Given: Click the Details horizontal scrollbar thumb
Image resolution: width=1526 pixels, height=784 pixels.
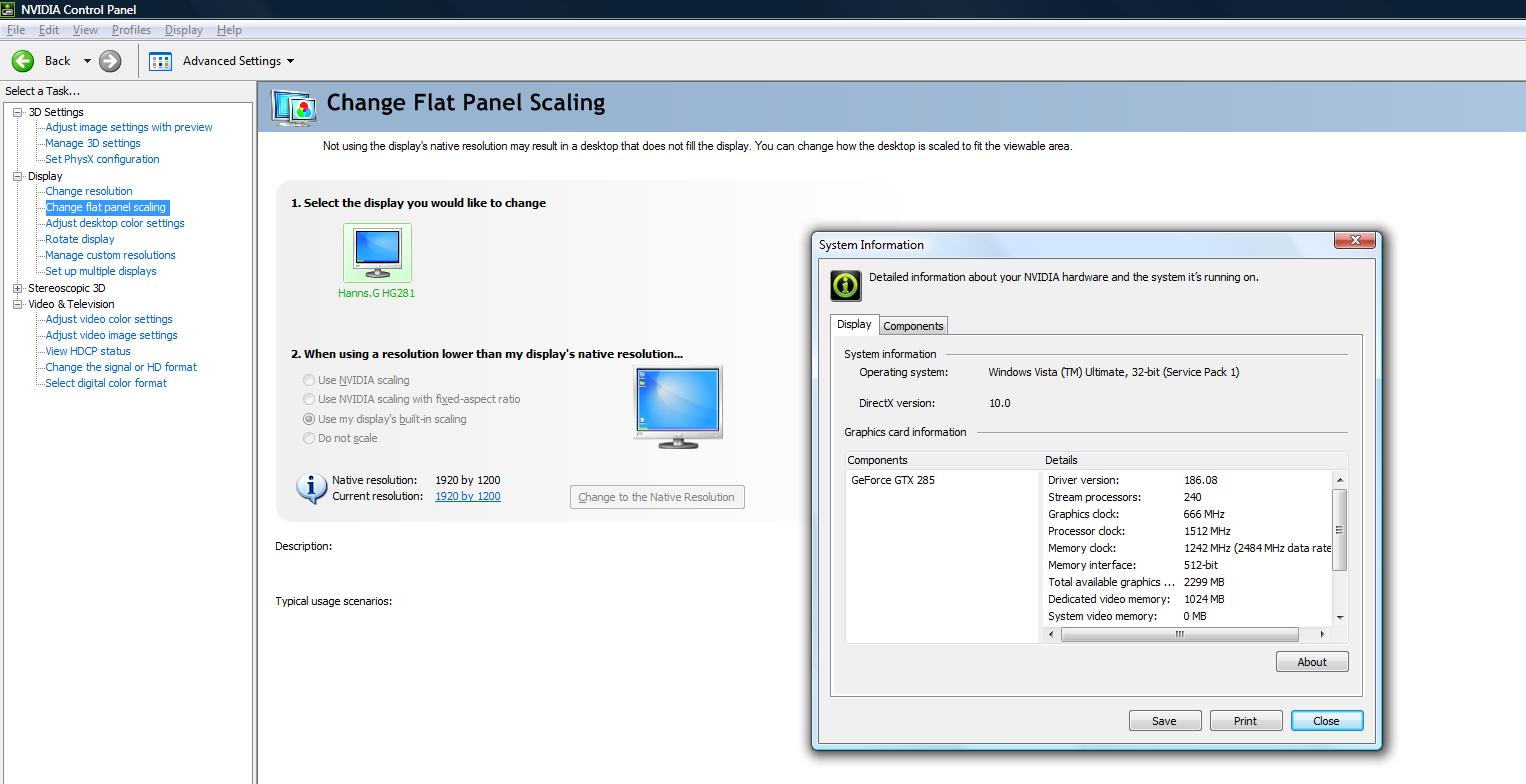Looking at the screenshot, I should click(1180, 634).
